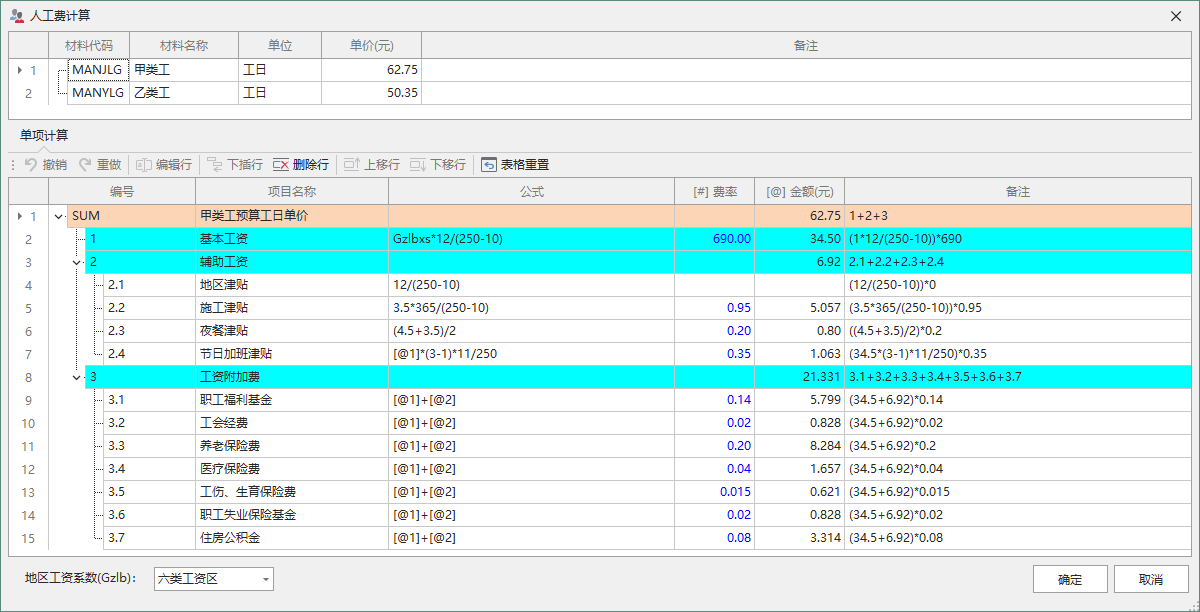This screenshot has height=612, width=1200.
Task: Collapse the SUM root row
Action: tap(59, 216)
